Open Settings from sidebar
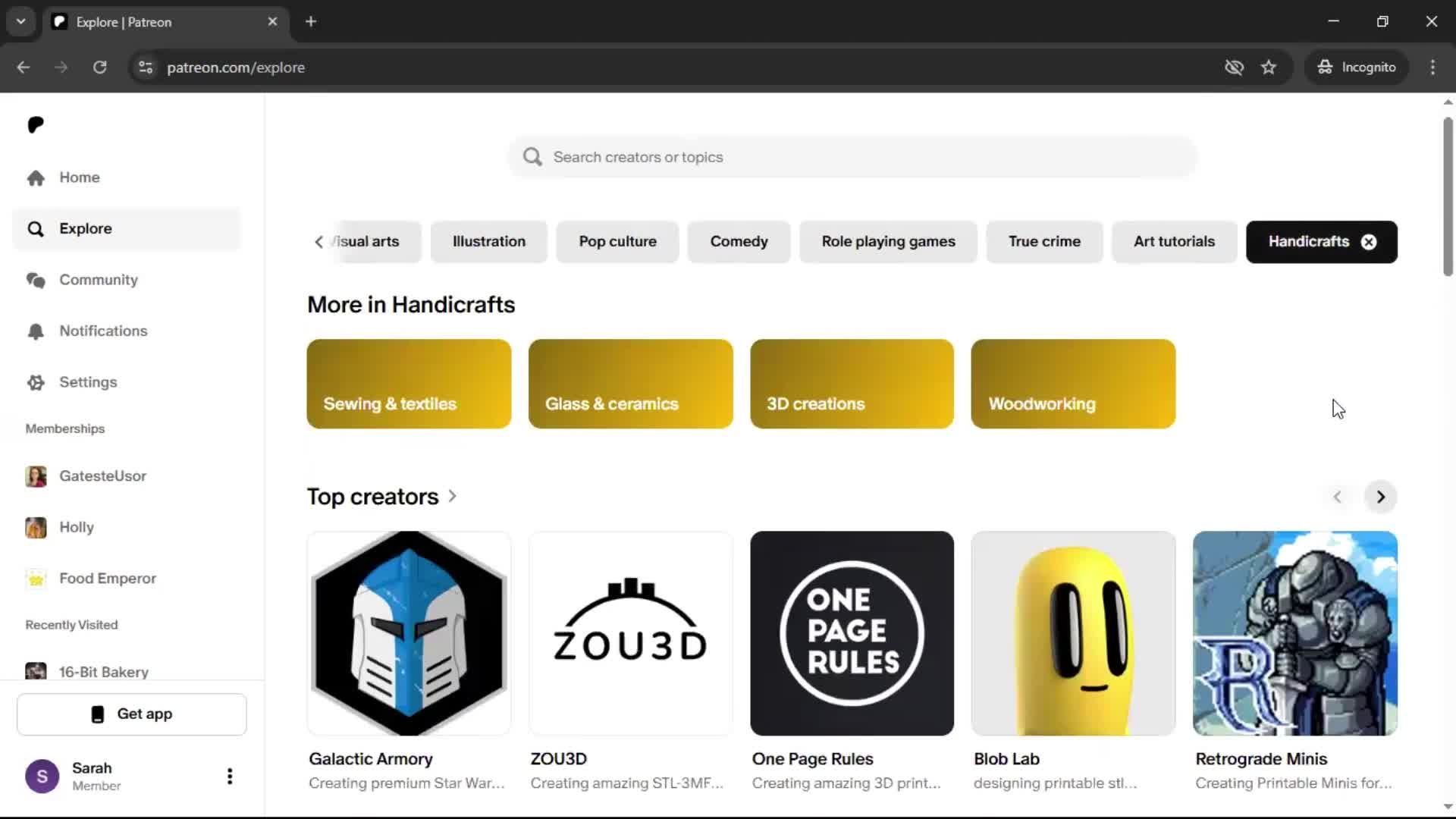Image resolution: width=1456 pixels, height=819 pixels. [x=126, y=382]
